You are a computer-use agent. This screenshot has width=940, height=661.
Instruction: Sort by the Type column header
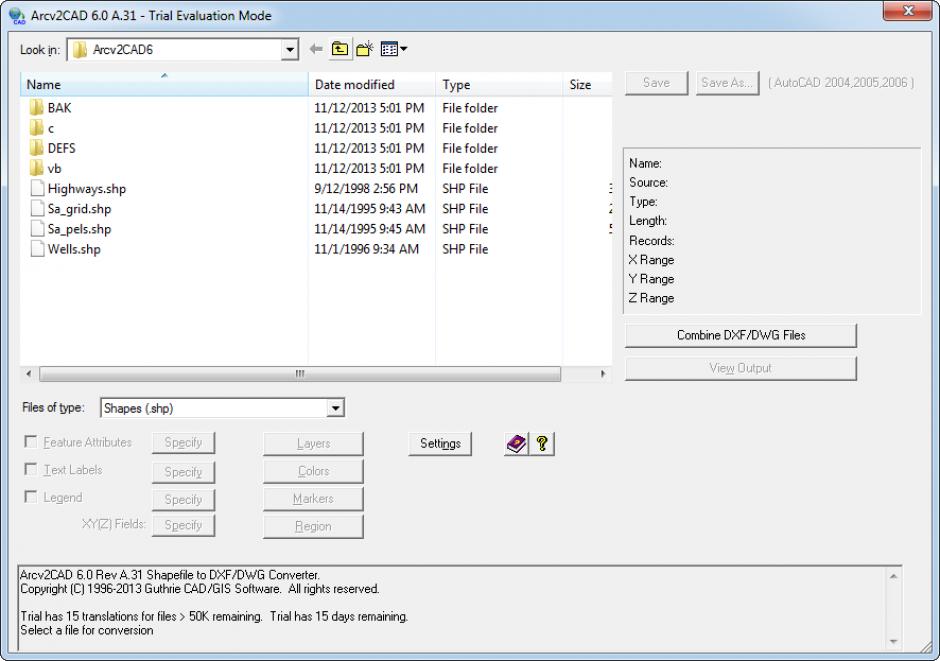coord(499,84)
